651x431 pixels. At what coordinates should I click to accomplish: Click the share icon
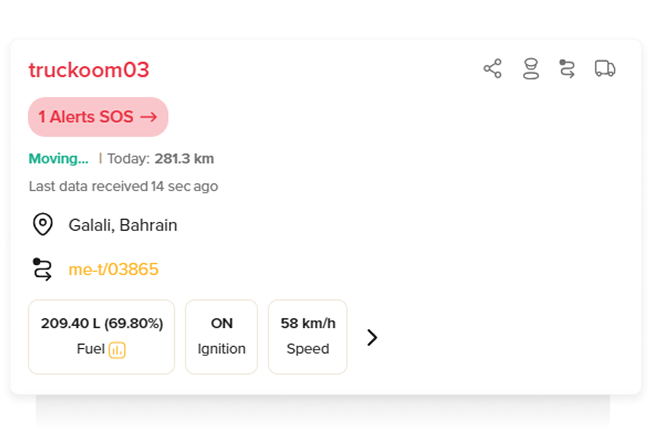click(492, 69)
